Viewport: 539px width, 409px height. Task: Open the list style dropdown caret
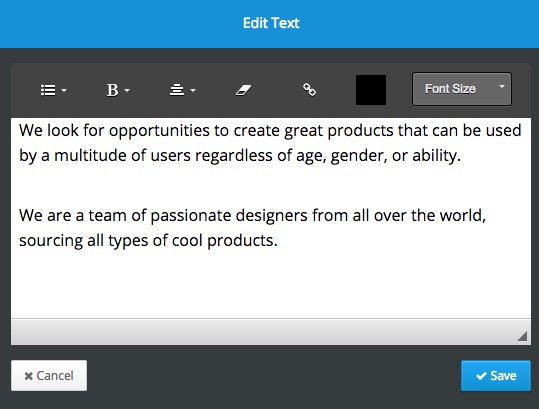[x=64, y=90]
